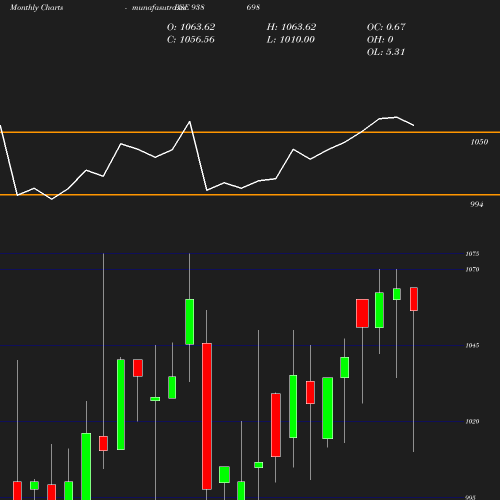Click the low value "L: 1010.00"

[290, 40]
